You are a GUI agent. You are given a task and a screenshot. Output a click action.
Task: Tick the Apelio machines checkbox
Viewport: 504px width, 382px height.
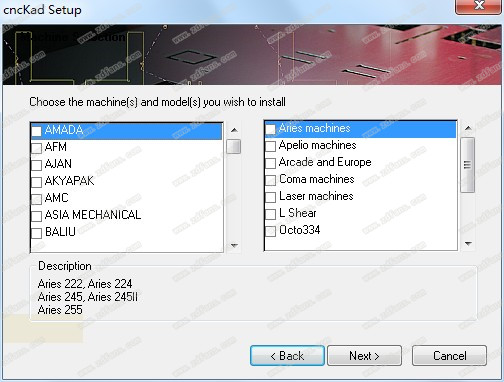pos(271,146)
